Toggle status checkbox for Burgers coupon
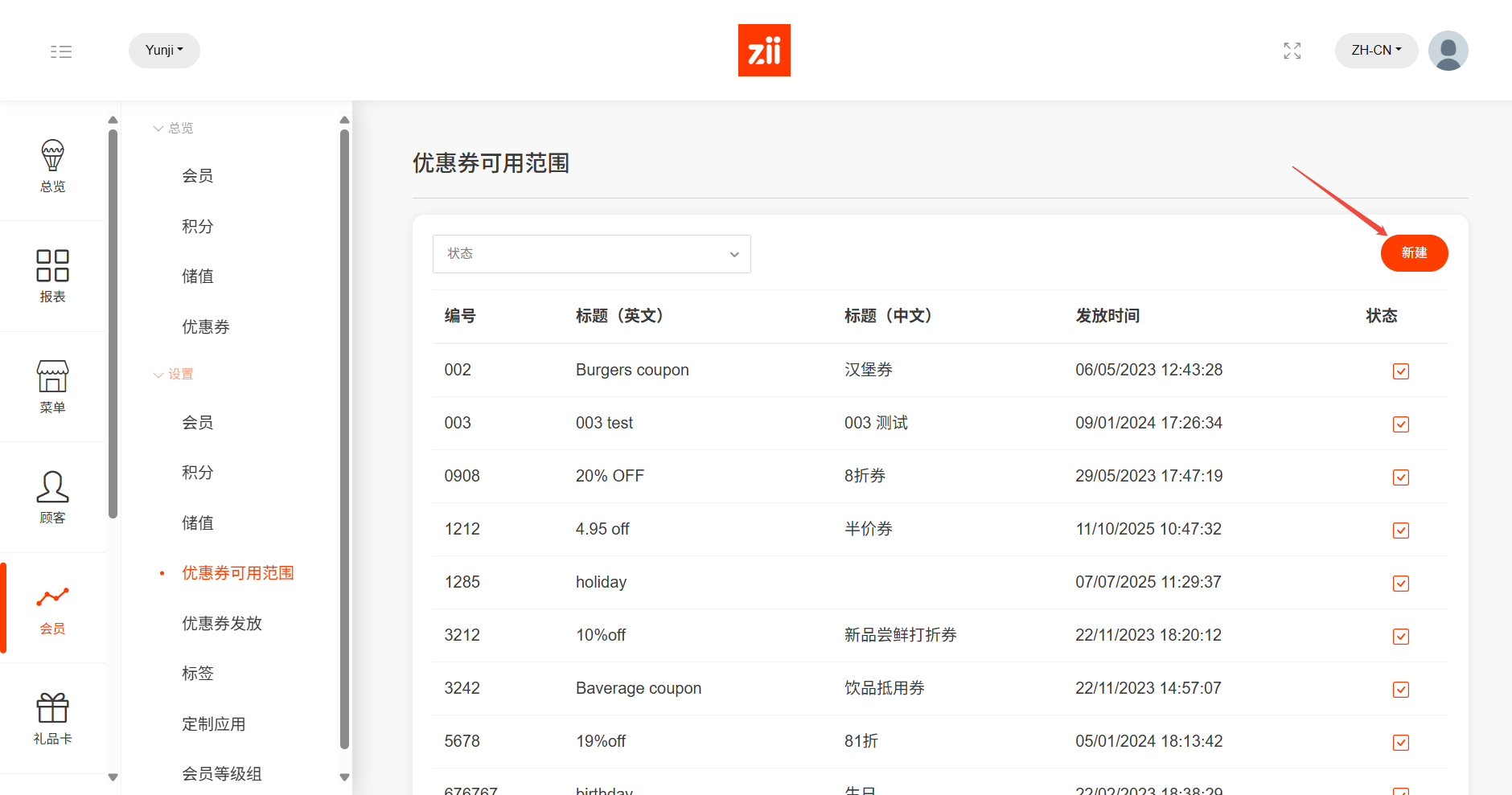 coord(1400,371)
